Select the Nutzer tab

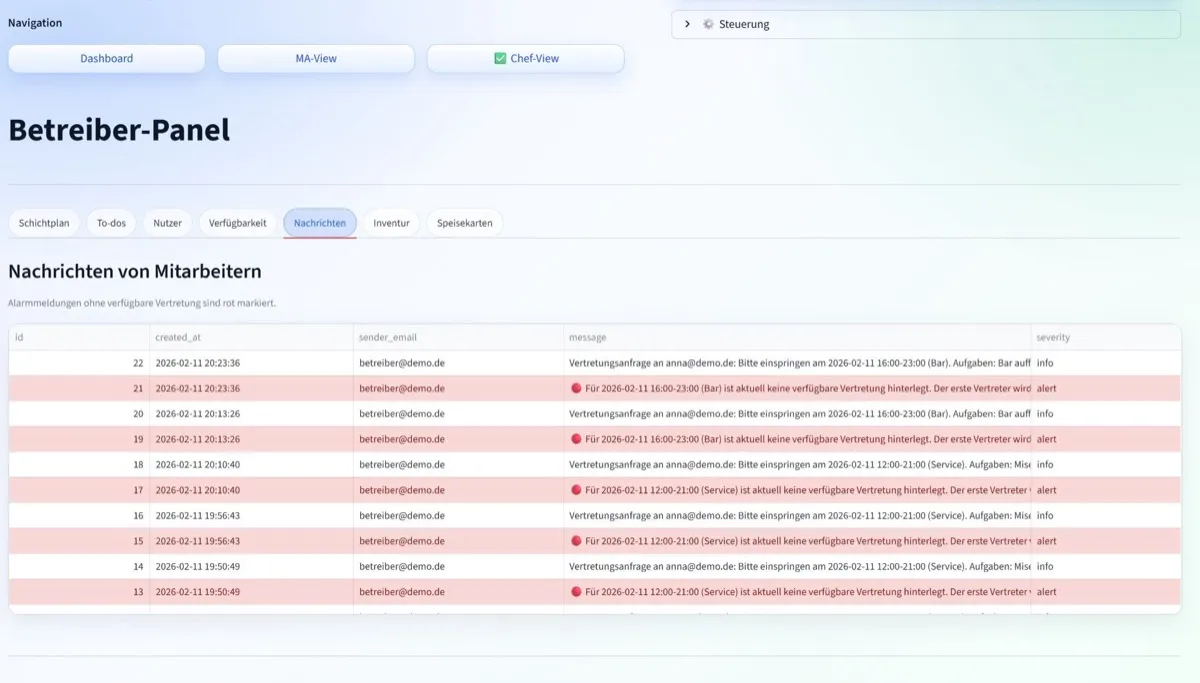(x=167, y=223)
